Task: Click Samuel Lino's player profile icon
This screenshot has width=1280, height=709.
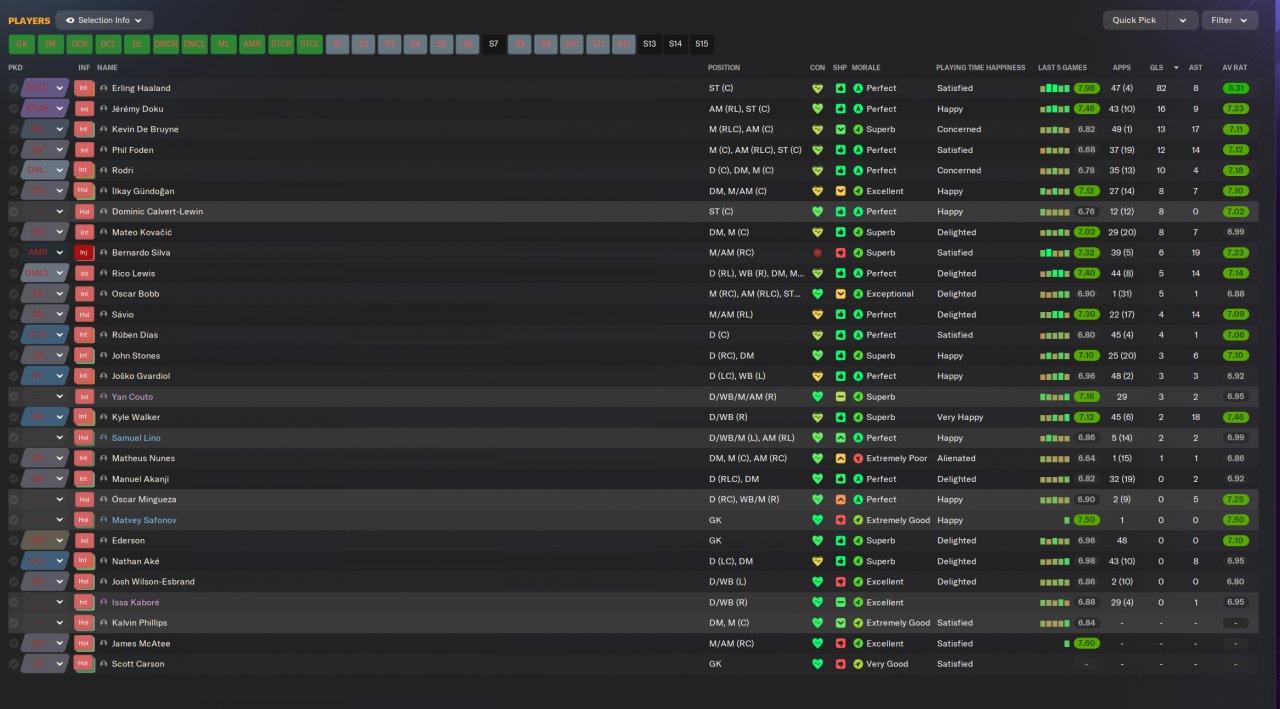Action: coord(103,438)
